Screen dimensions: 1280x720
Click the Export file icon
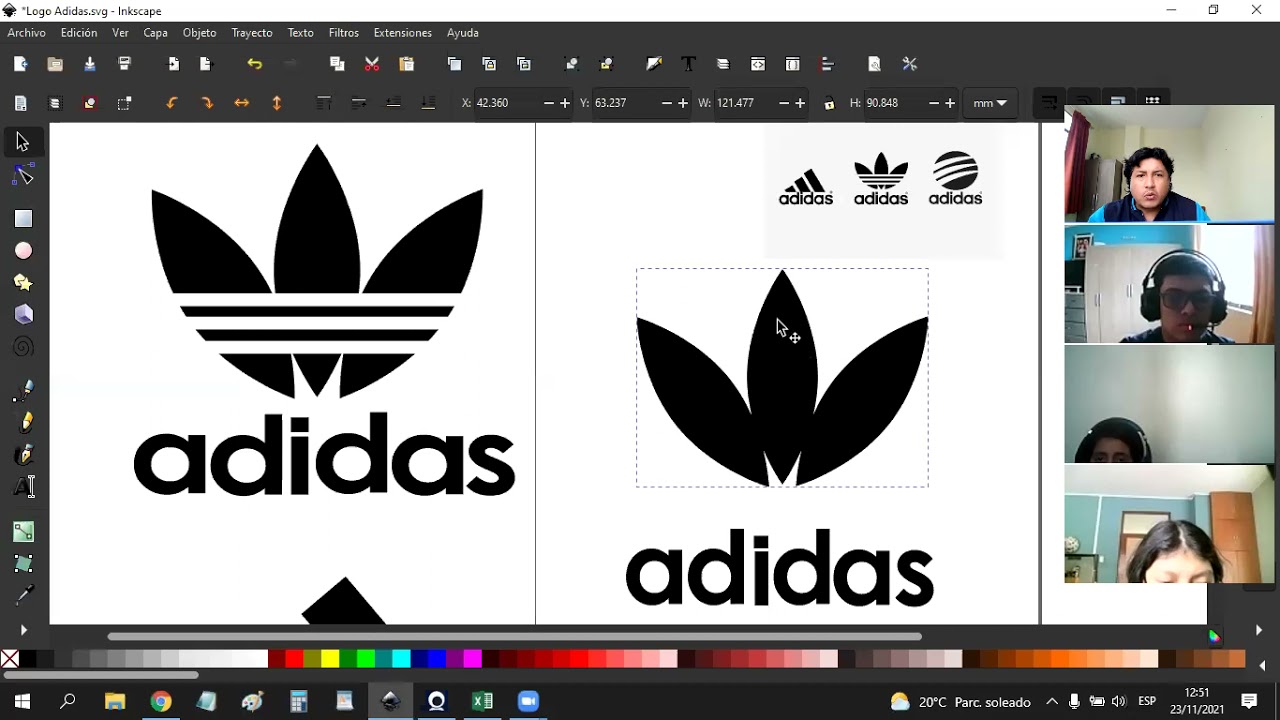coord(207,64)
